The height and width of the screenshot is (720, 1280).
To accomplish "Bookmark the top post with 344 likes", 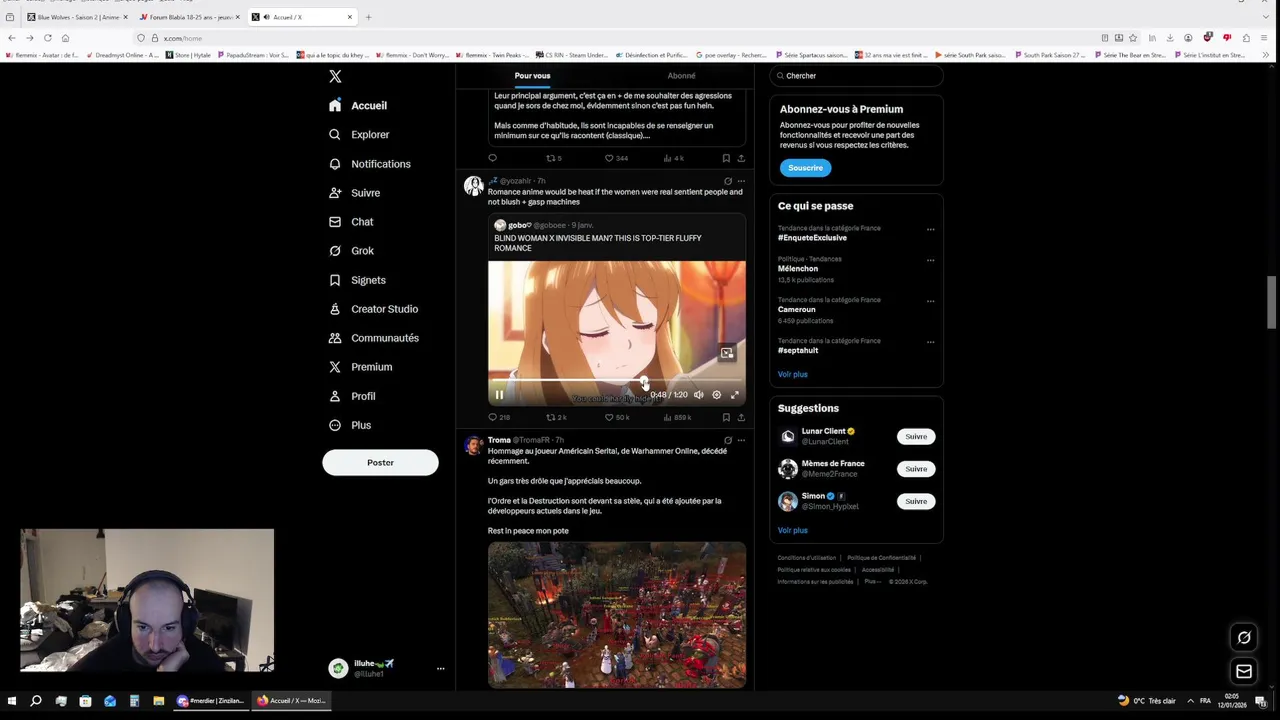I will coord(726,158).
